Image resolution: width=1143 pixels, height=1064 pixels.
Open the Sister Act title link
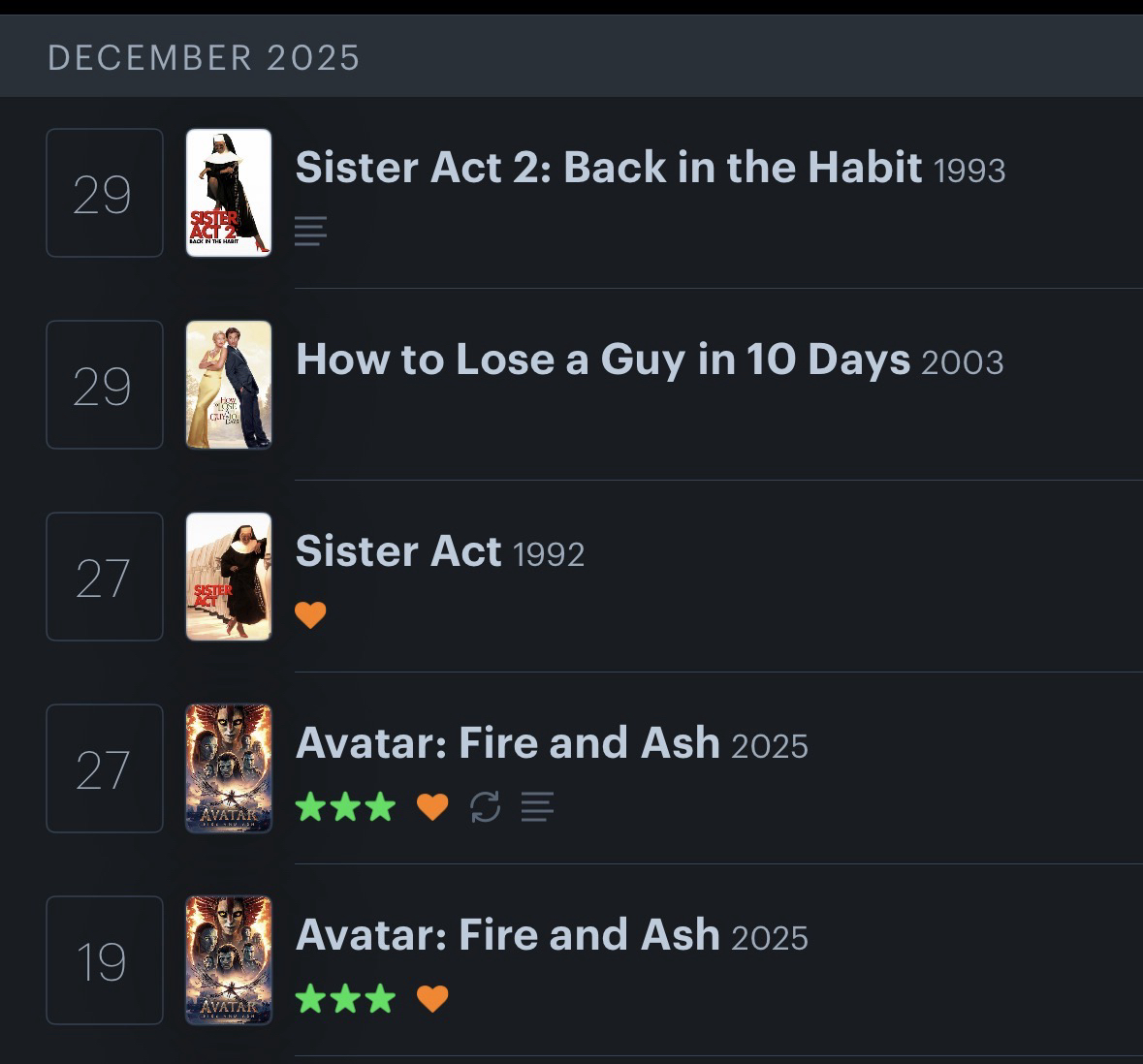398,551
